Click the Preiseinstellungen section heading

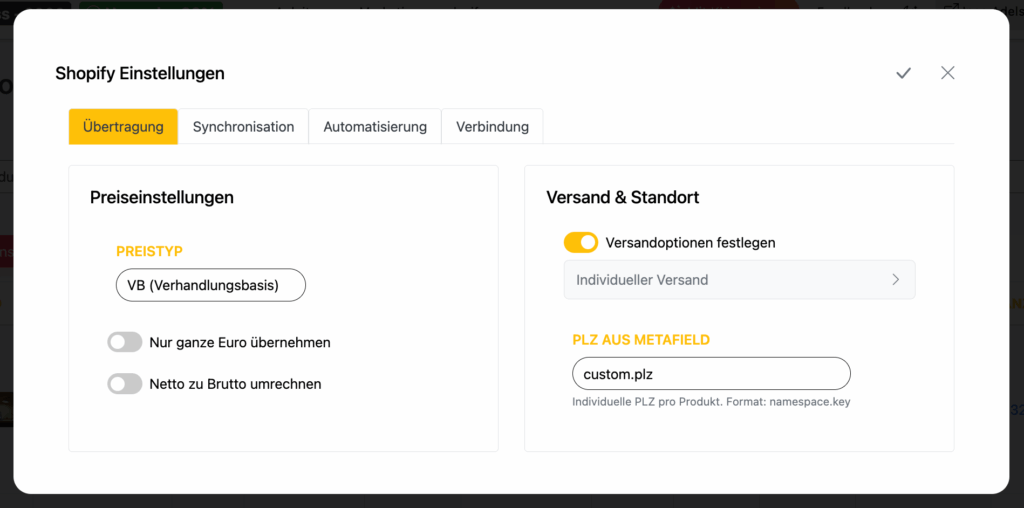point(162,197)
